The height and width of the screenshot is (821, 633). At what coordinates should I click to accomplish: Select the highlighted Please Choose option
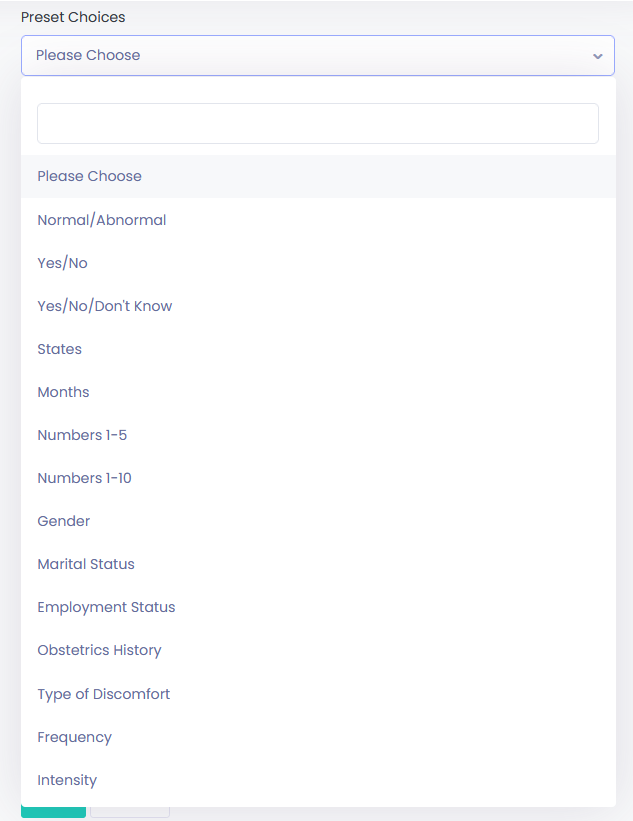318,176
